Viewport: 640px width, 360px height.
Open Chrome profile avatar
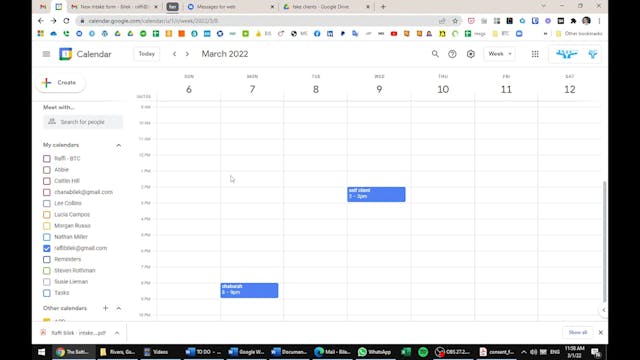[586, 21]
